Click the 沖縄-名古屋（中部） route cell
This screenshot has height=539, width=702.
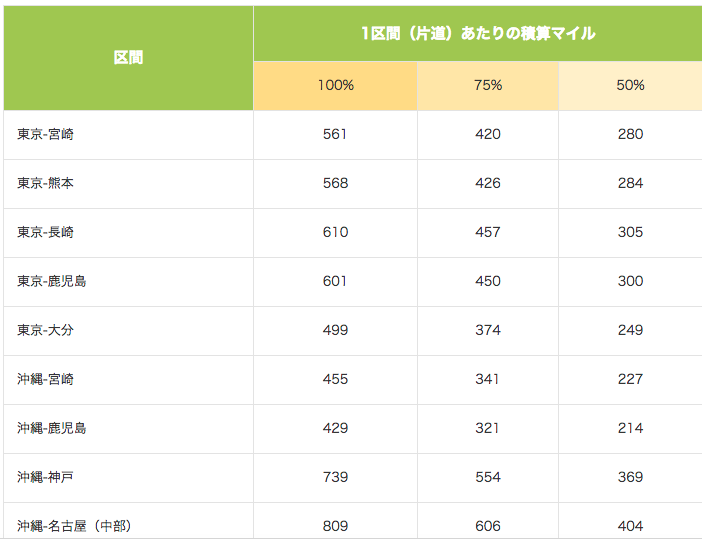tap(128, 521)
